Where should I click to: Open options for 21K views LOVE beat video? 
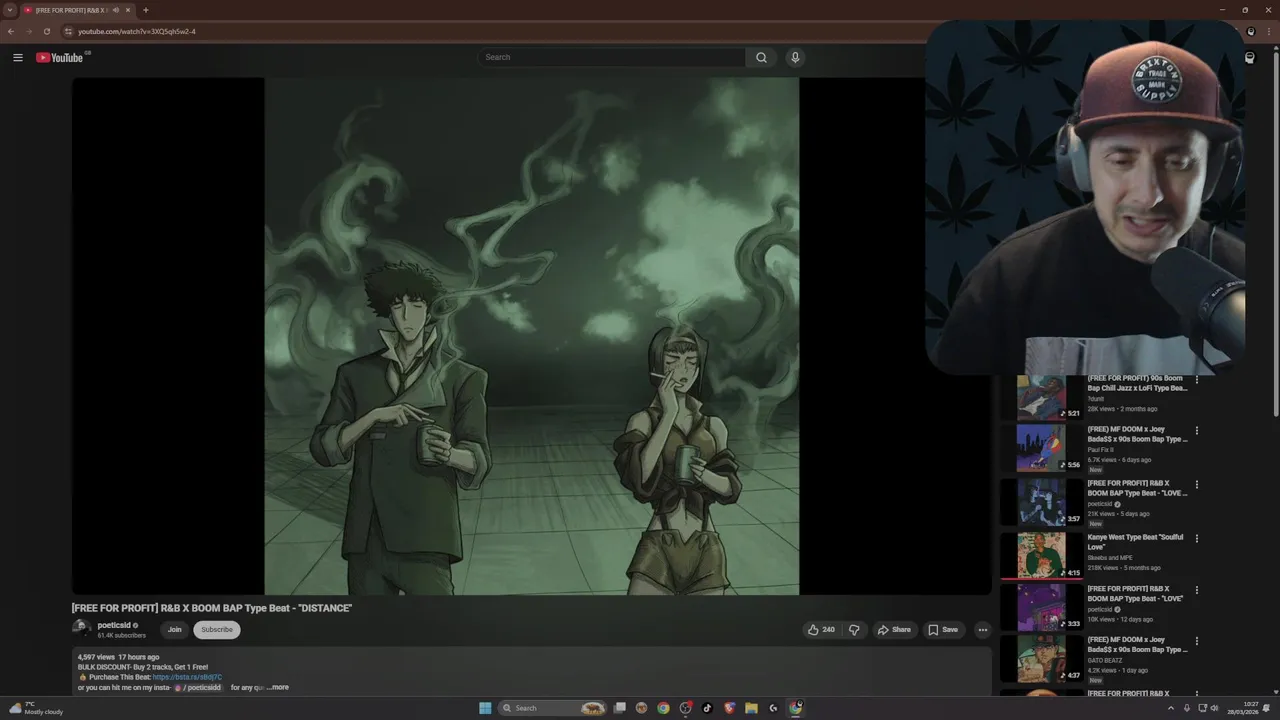click(x=1196, y=485)
